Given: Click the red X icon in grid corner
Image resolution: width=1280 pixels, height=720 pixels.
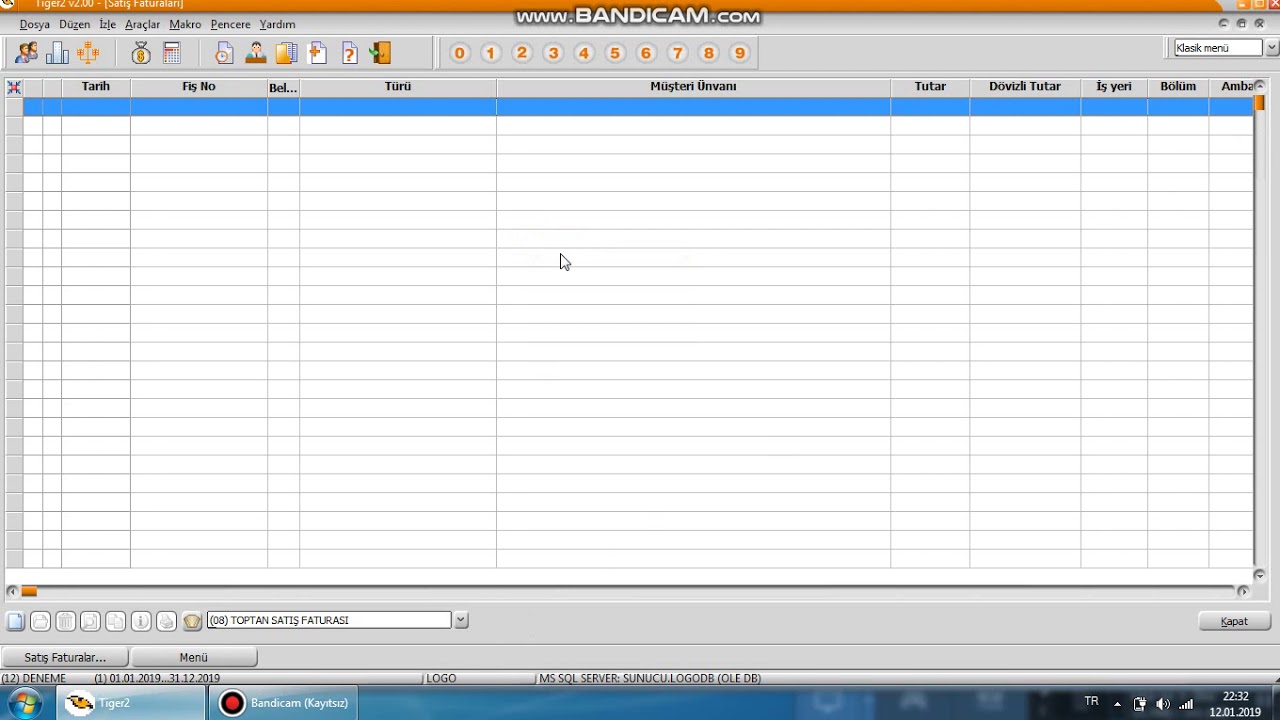Looking at the screenshot, I should [14, 87].
